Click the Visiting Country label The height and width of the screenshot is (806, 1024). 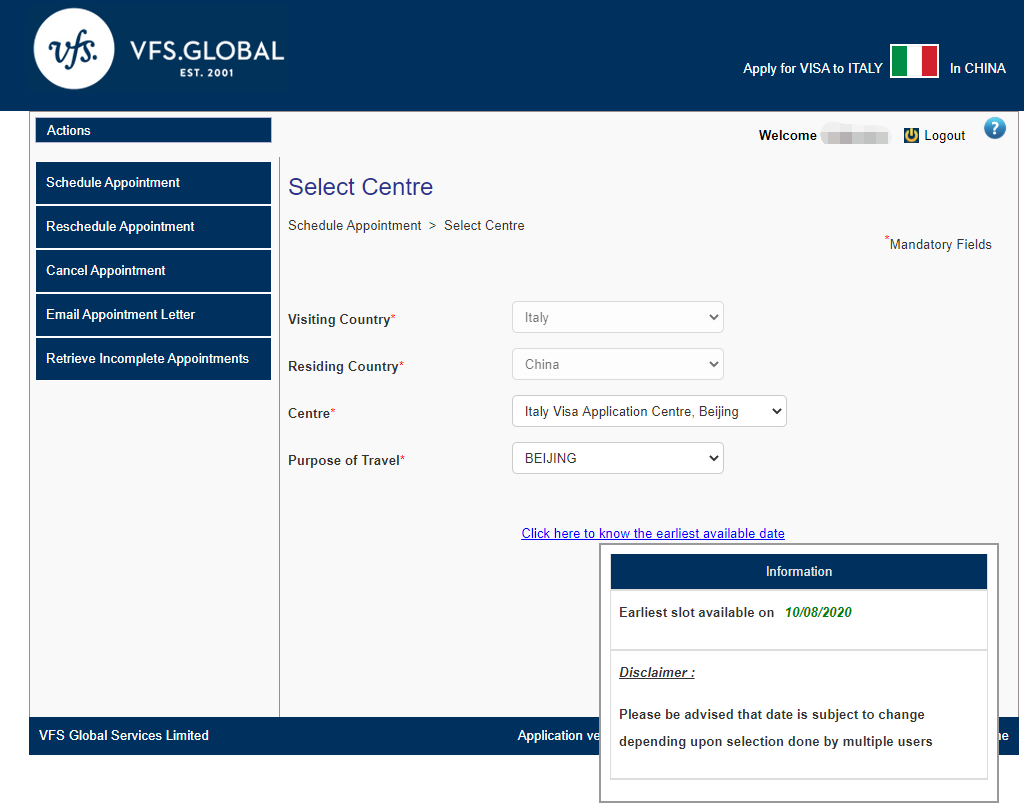coord(342,319)
